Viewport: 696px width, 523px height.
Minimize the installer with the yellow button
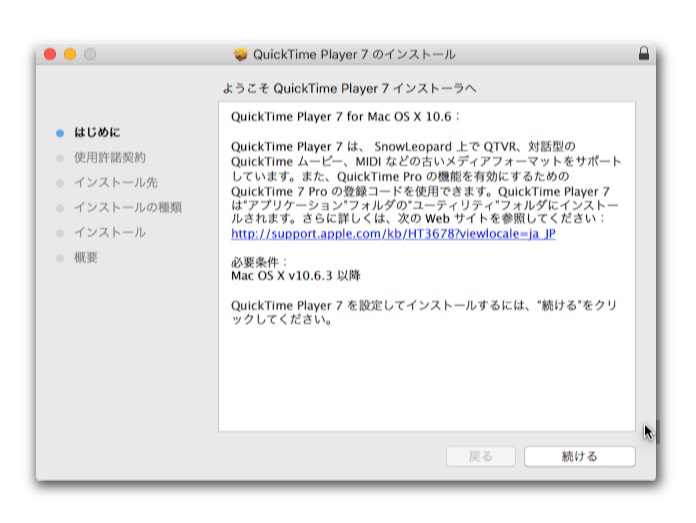click(x=70, y=54)
